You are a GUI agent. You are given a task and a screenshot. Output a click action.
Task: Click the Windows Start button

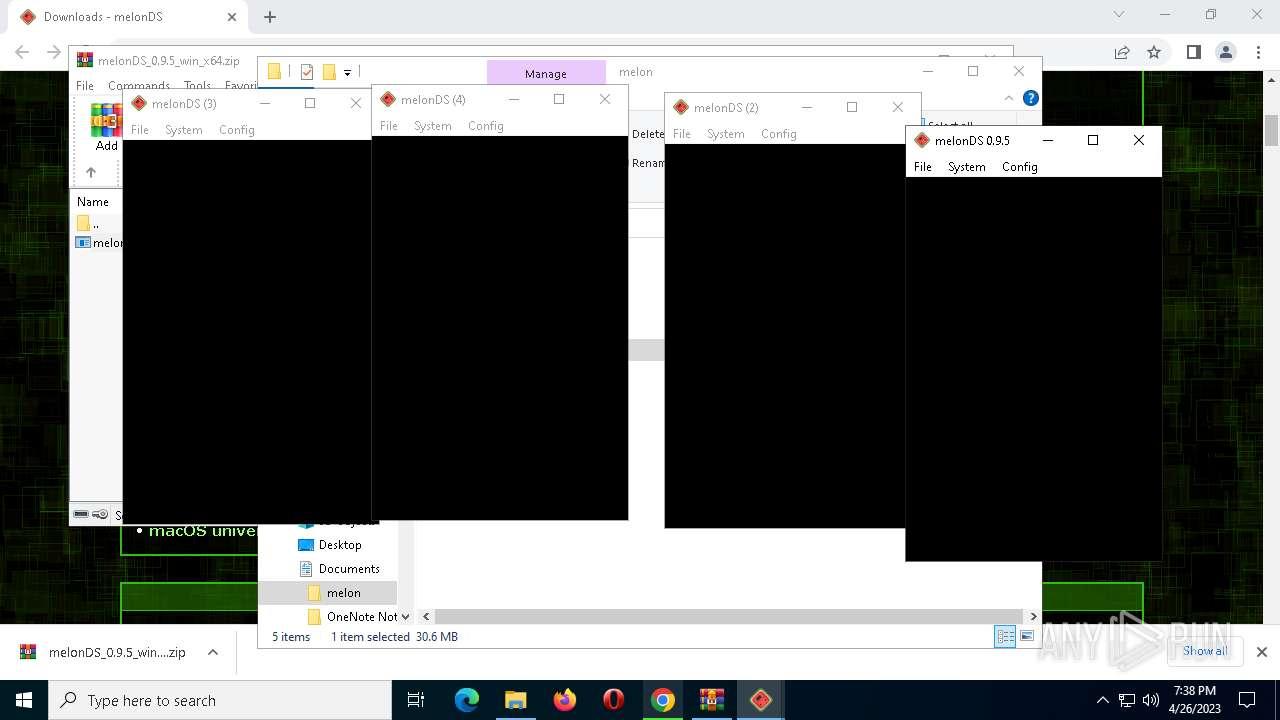point(24,700)
